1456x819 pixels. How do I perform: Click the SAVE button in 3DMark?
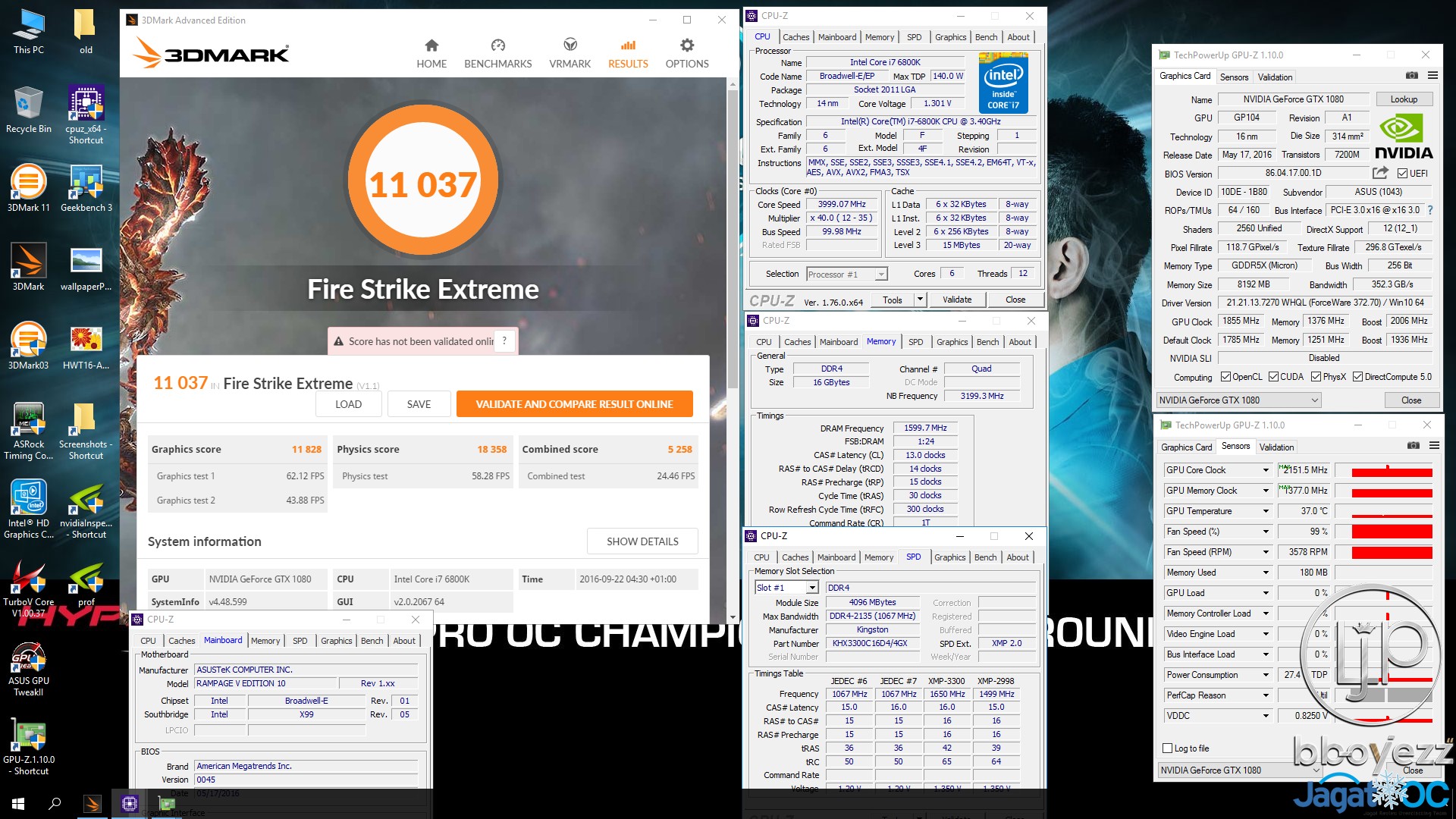pos(419,404)
